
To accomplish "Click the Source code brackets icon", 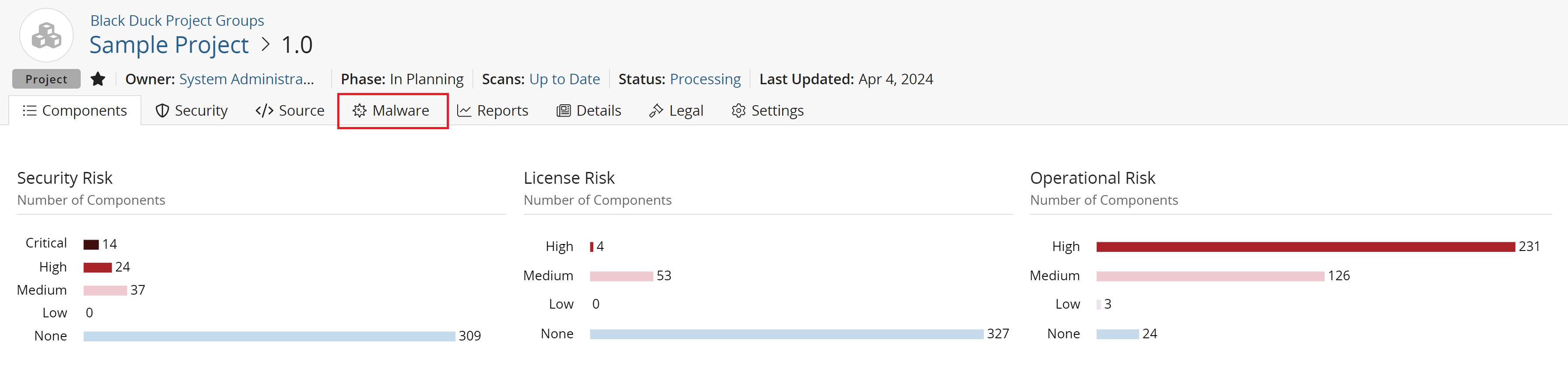I will tap(264, 110).
